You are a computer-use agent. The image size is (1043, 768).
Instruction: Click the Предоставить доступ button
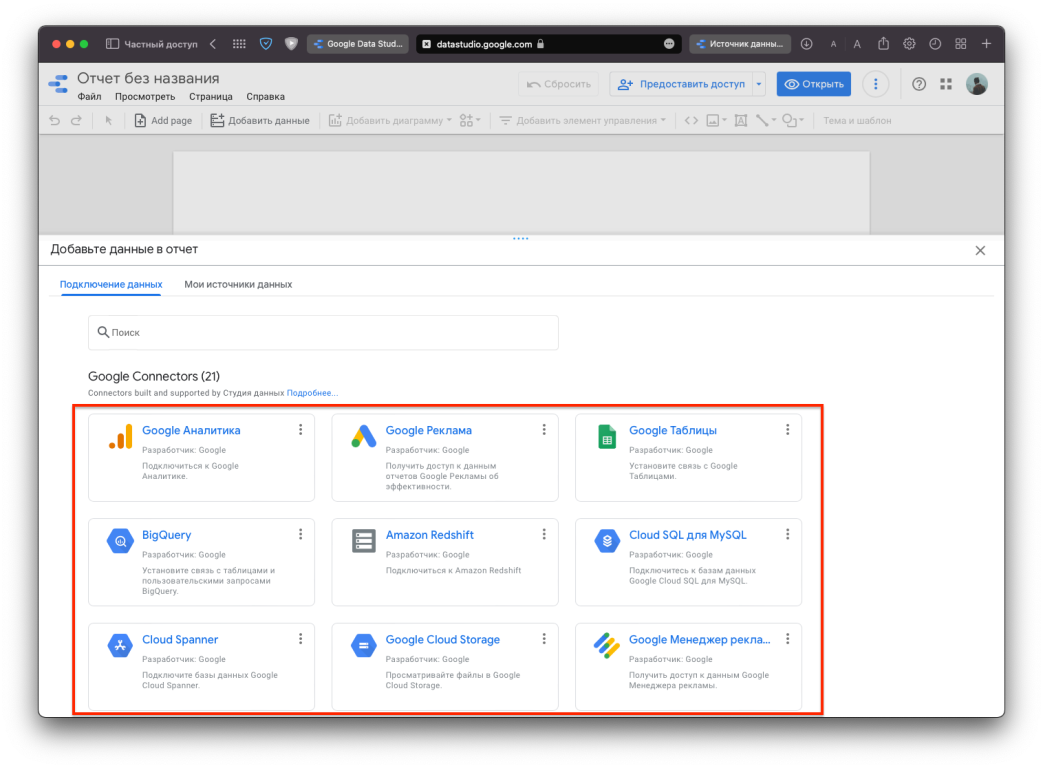click(x=681, y=84)
